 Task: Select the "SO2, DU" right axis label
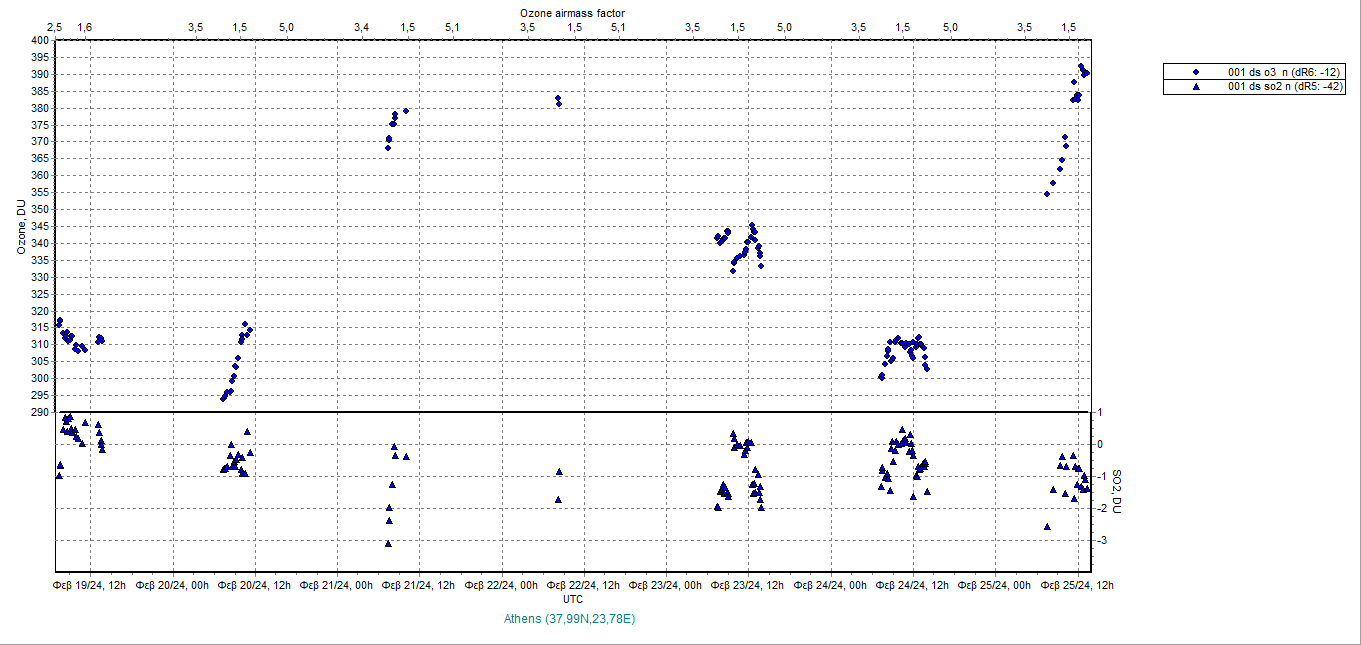1119,492
